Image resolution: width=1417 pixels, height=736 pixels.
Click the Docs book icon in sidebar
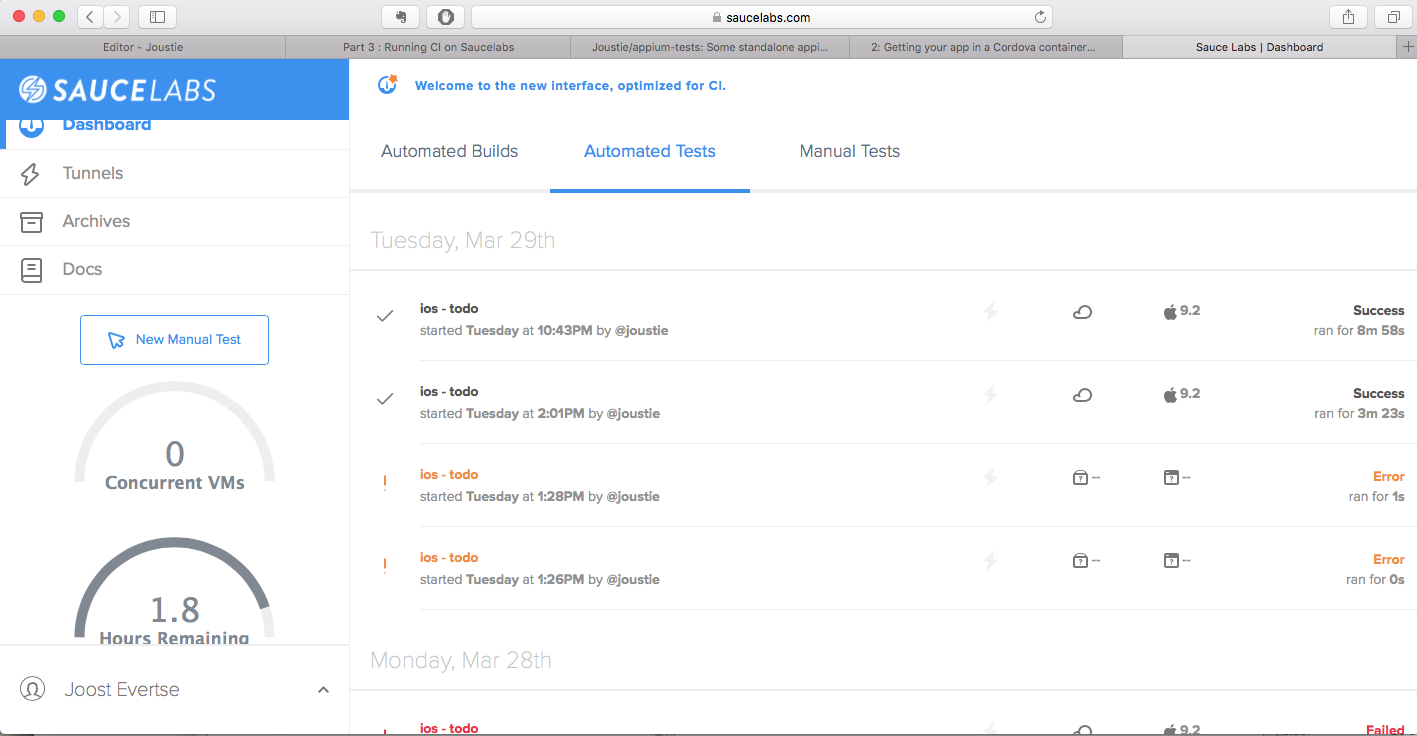click(31, 270)
